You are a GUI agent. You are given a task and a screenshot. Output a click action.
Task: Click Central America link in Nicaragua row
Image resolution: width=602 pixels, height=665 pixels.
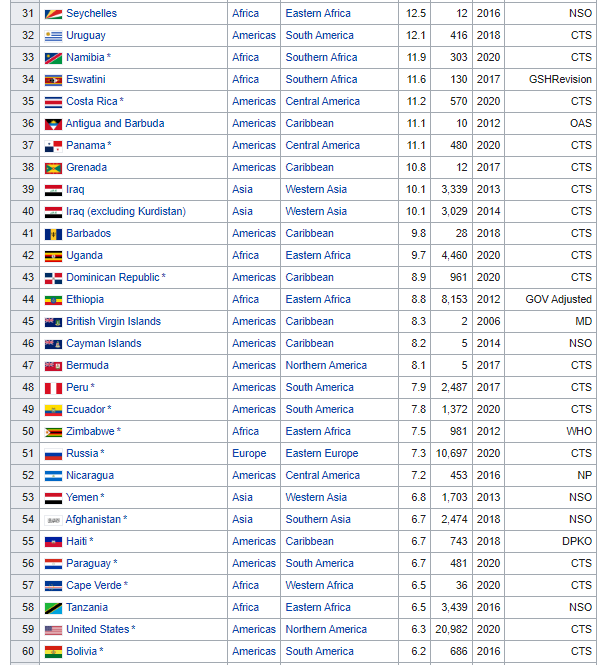coord(322,475)
